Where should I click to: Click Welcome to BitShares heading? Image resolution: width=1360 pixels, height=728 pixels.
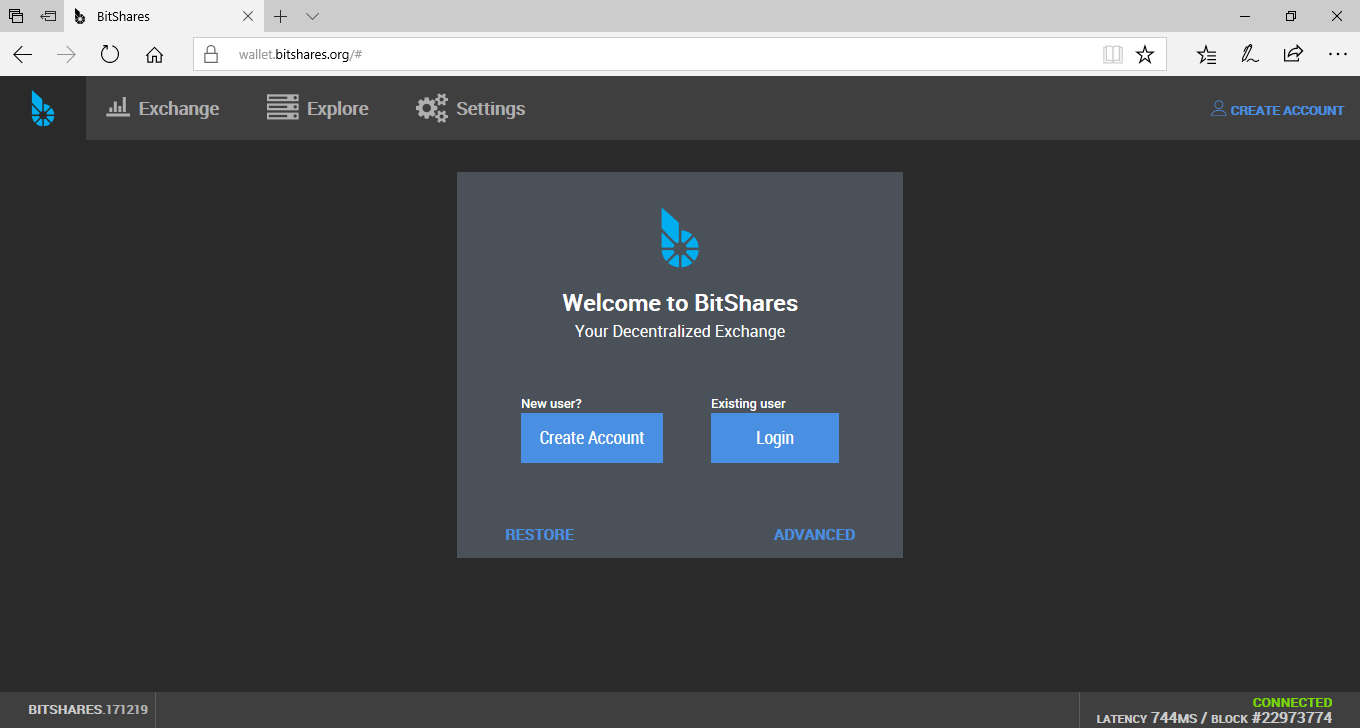click(x=680, y=303)
